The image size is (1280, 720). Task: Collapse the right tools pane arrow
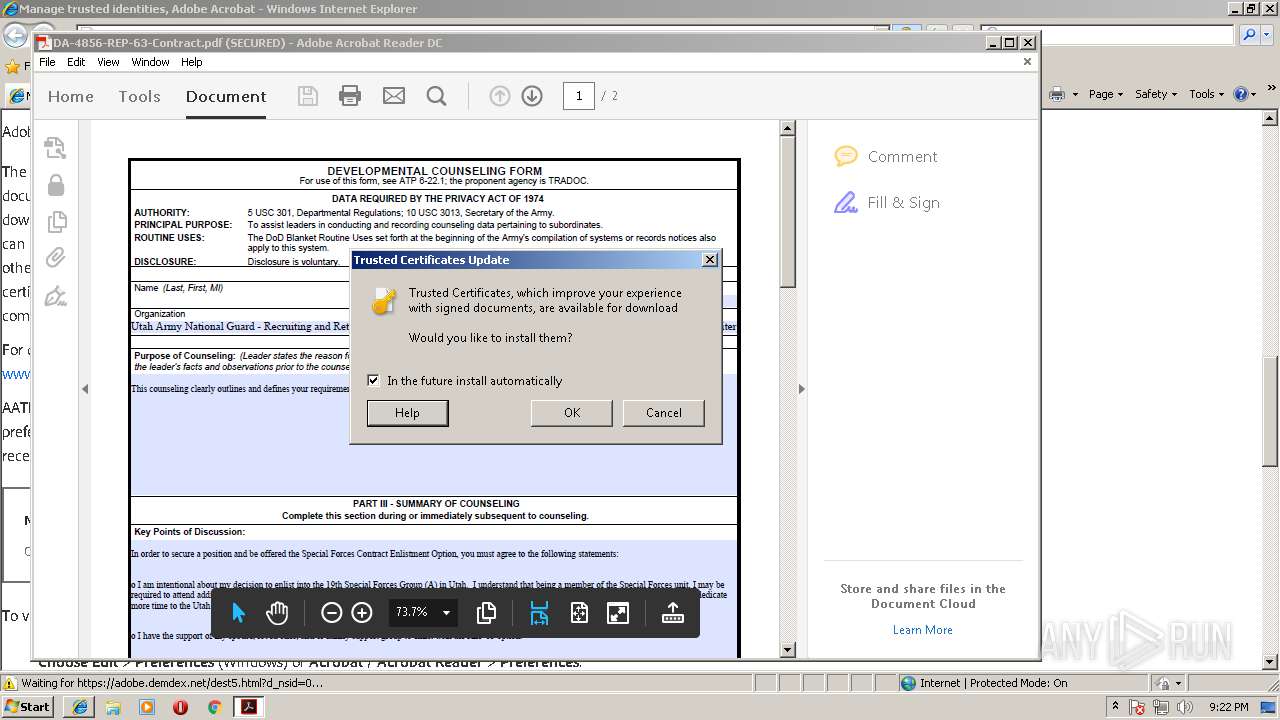pos(801,389)
